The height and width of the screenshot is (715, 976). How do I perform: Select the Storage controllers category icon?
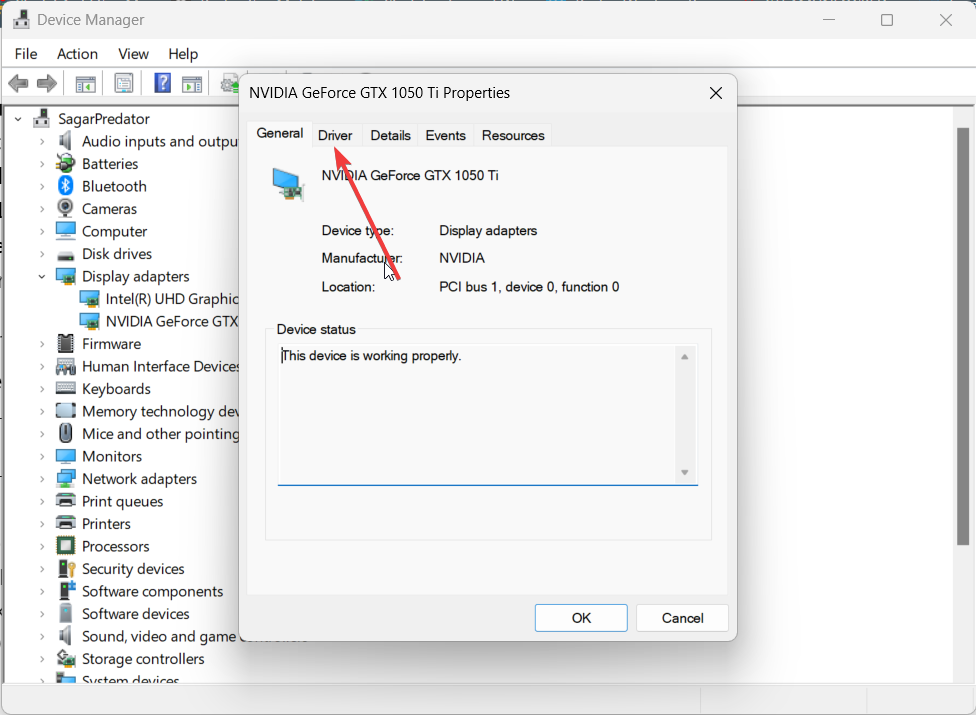coord(65,658)
